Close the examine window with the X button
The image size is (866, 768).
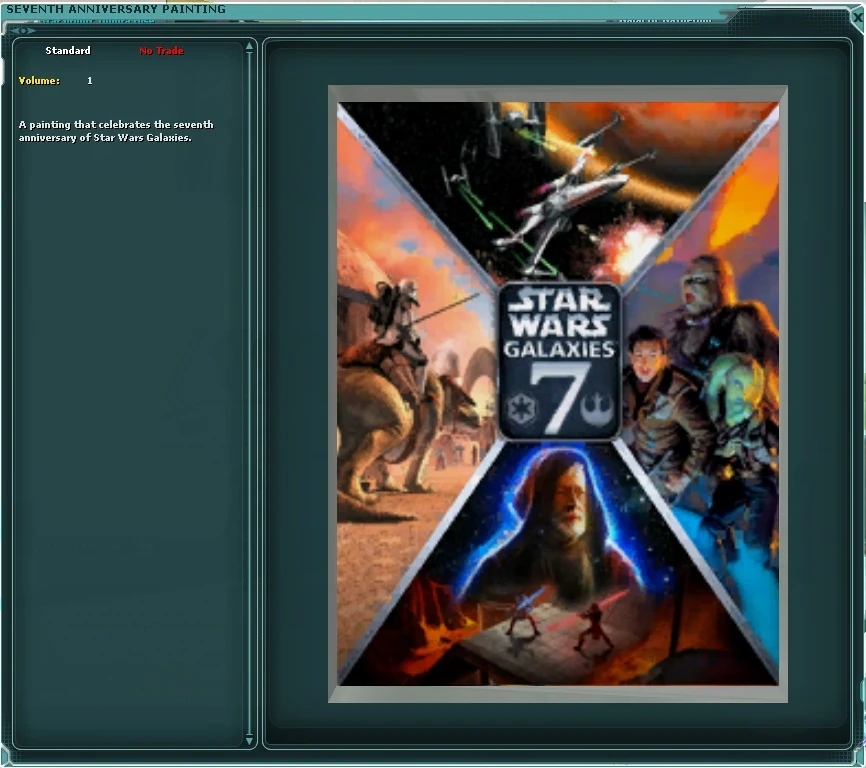point(858,17)
